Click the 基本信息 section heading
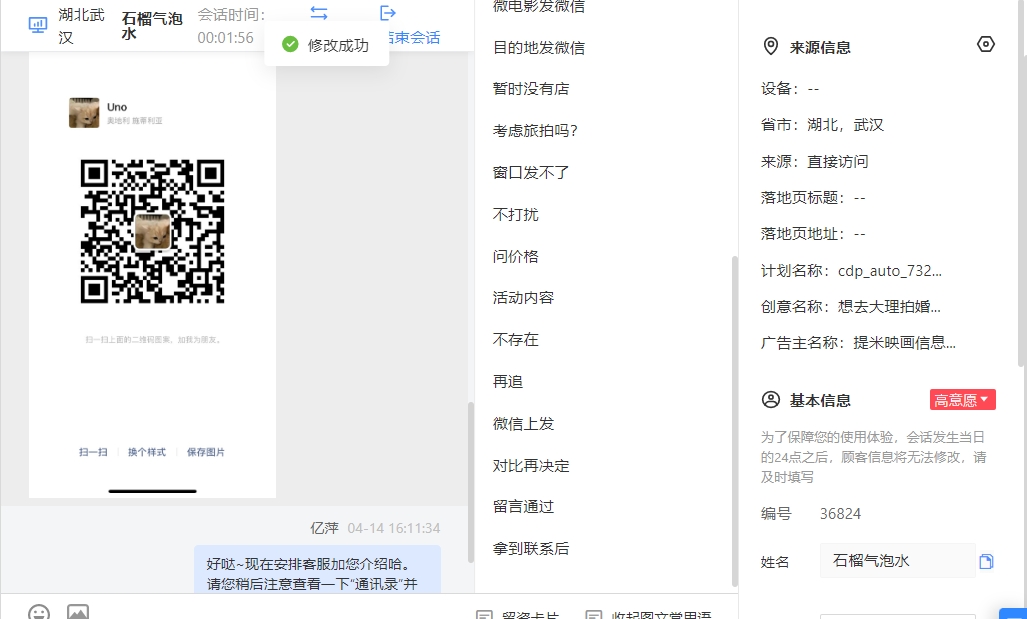1027x619 pixels. [x=820, y=400]
